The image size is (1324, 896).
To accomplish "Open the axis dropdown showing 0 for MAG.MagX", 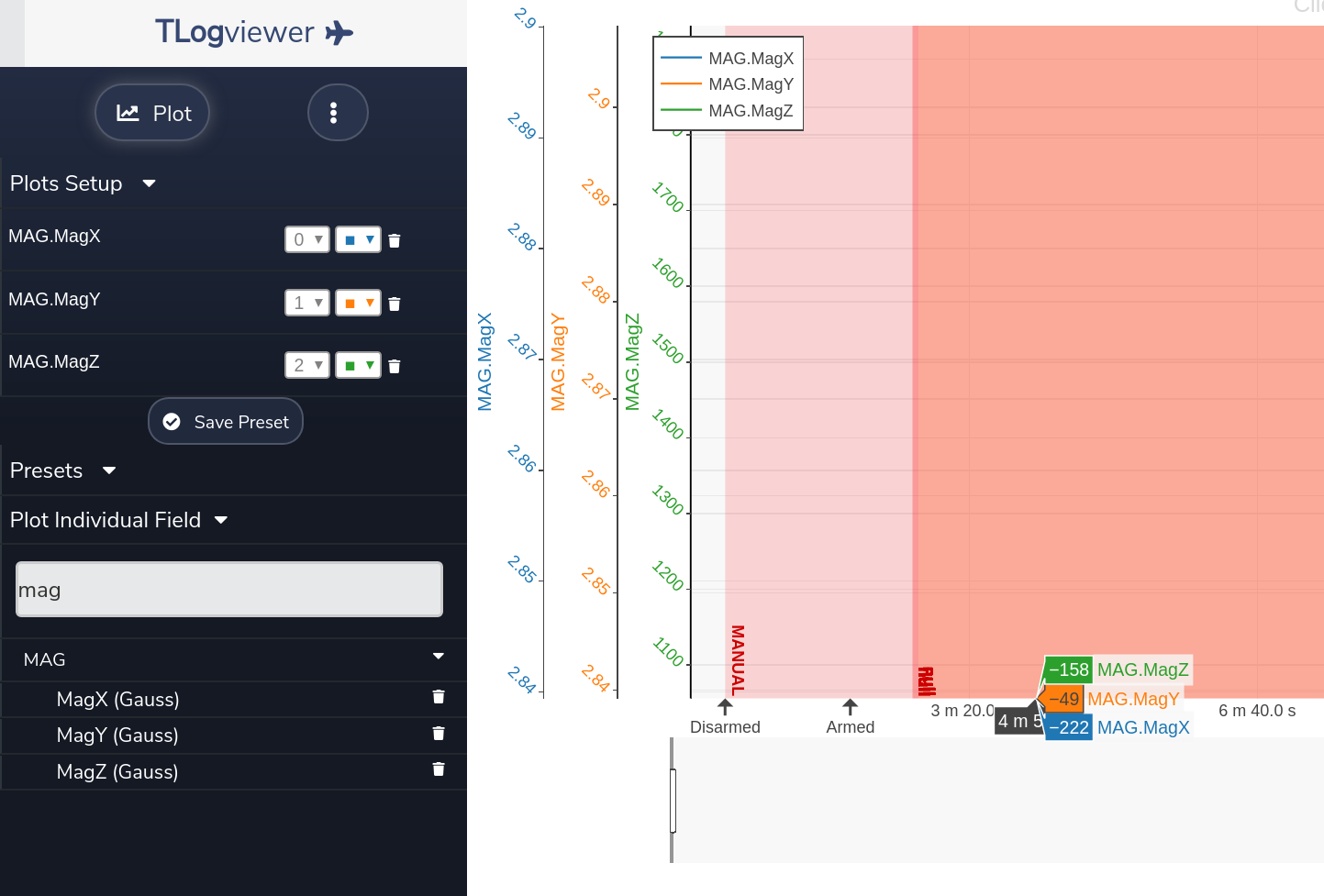I will [x=306, y=238].
